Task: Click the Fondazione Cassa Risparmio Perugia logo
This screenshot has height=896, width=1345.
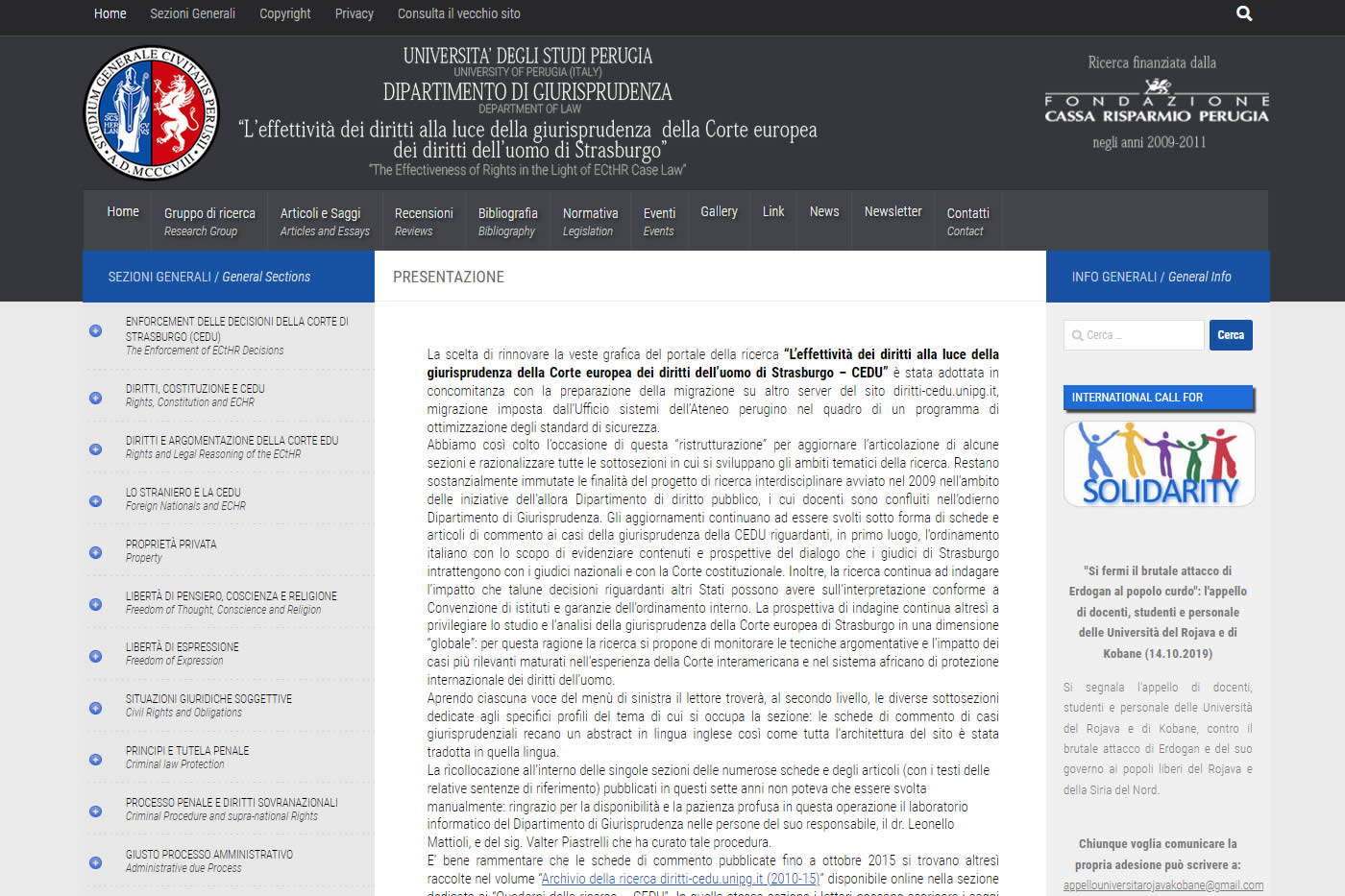Action: point(1157,101)
